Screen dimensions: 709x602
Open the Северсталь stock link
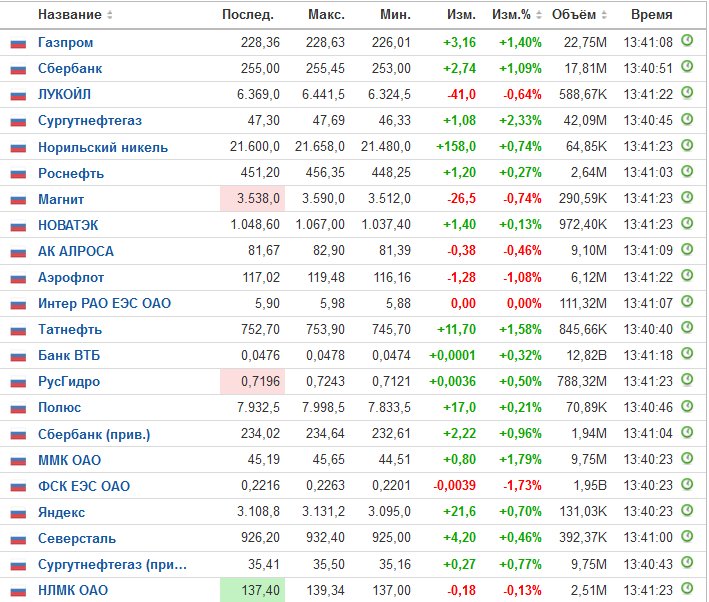[x=77, y=539]
